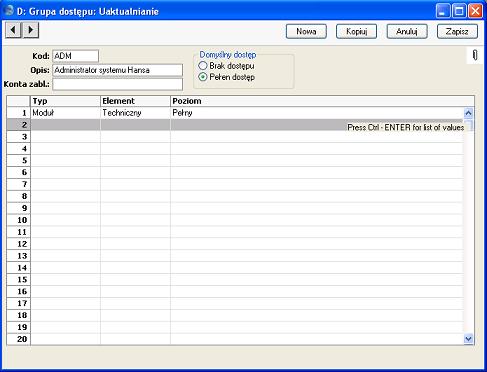Select row number 5 header
The height and width of the screenshot is (372, 487).
[x=19, y=161]
